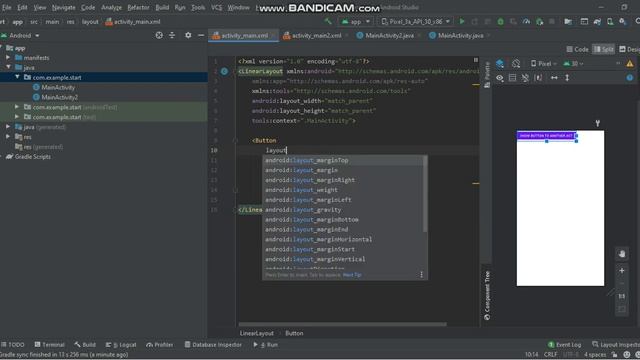Expand the res folder
The image size is (640, 360).
(8, 136)
